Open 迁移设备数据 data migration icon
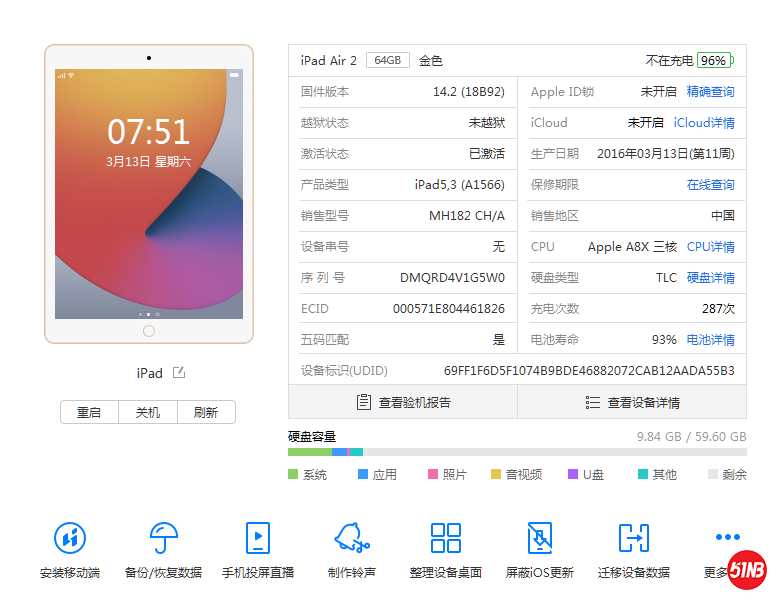Viewport: 777px width, 600px height. [633, 538]
